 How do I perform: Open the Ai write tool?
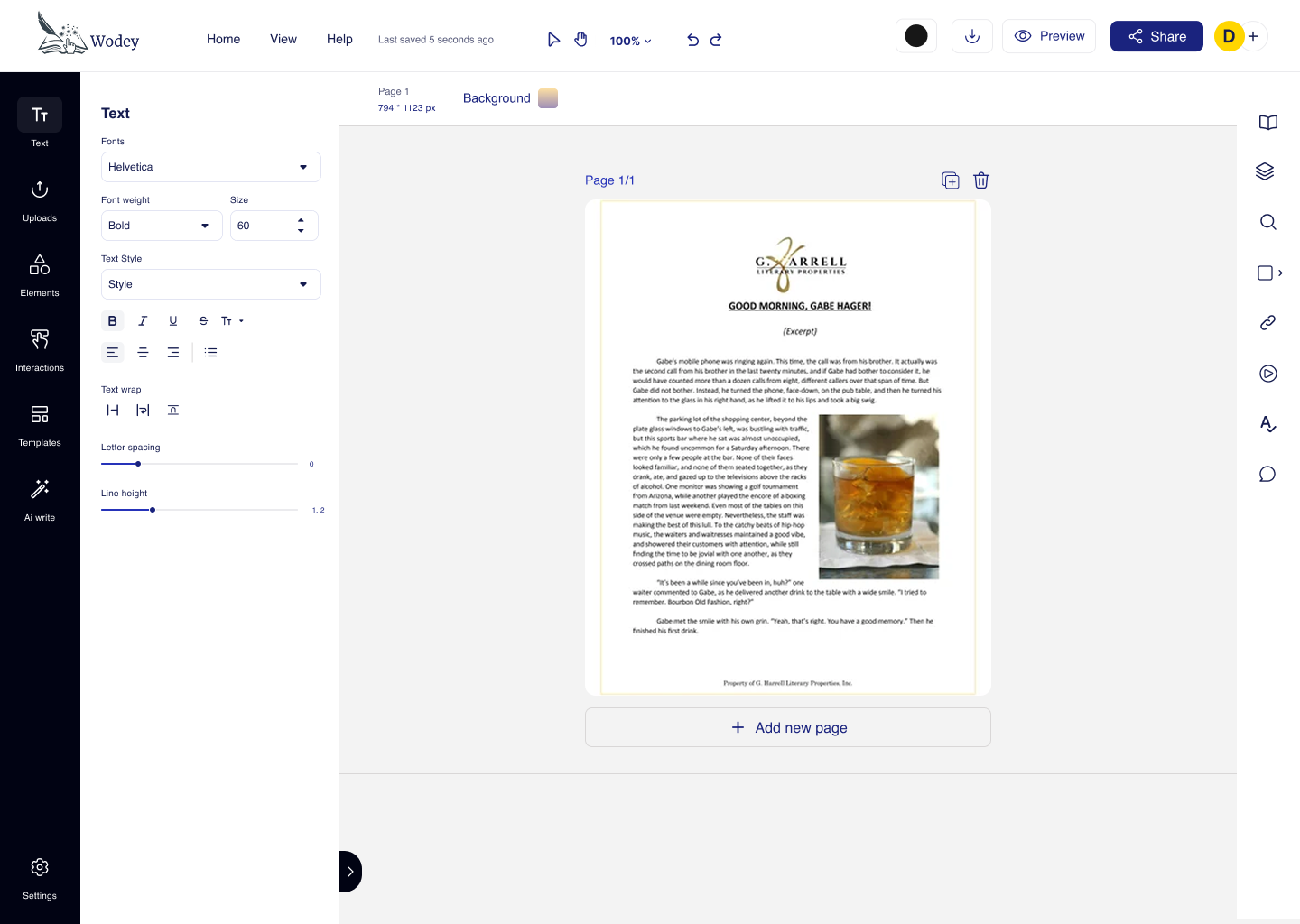[x=40, y=500]
